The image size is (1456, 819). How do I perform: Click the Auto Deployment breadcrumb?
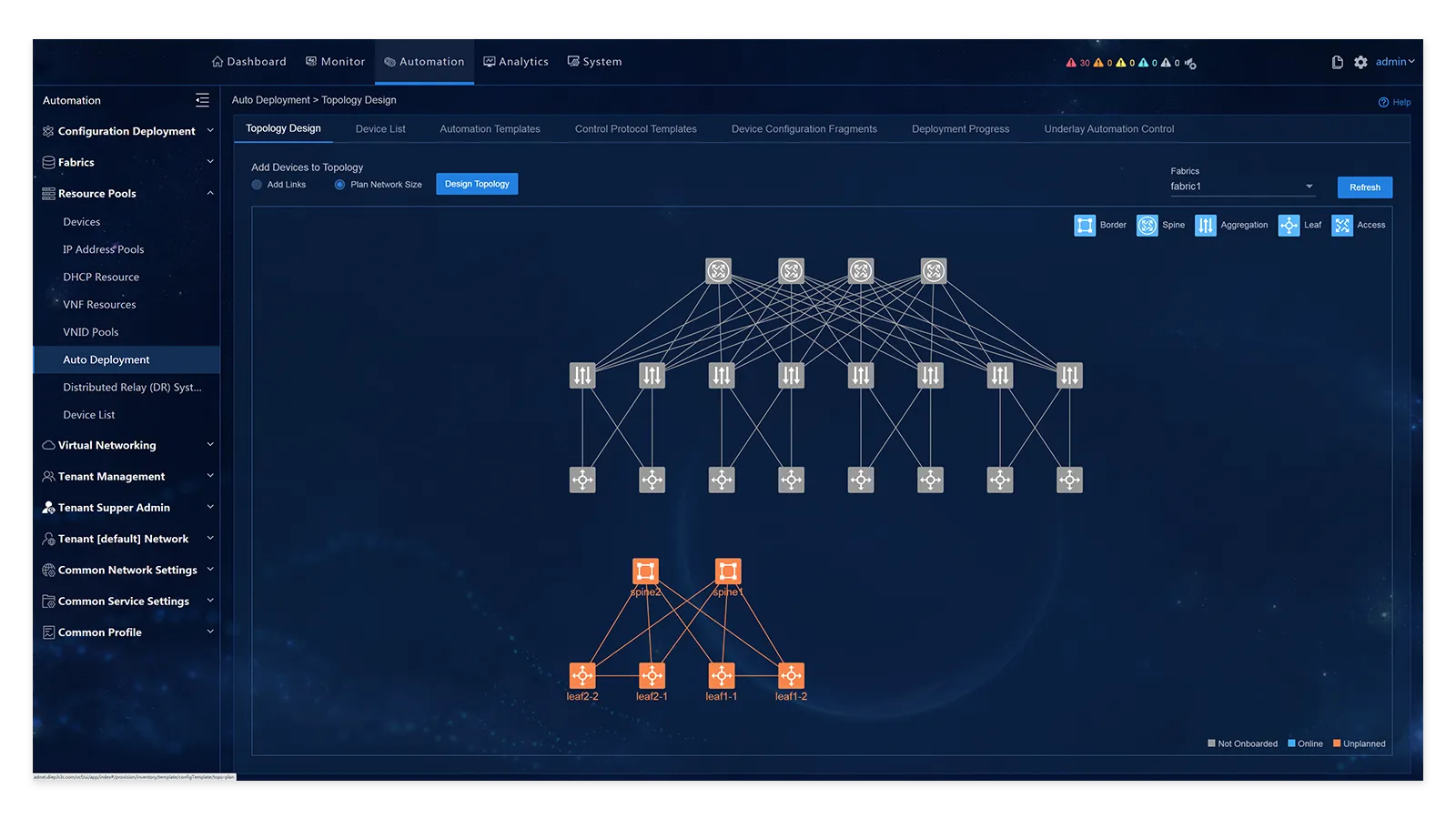tap(270, 100)
